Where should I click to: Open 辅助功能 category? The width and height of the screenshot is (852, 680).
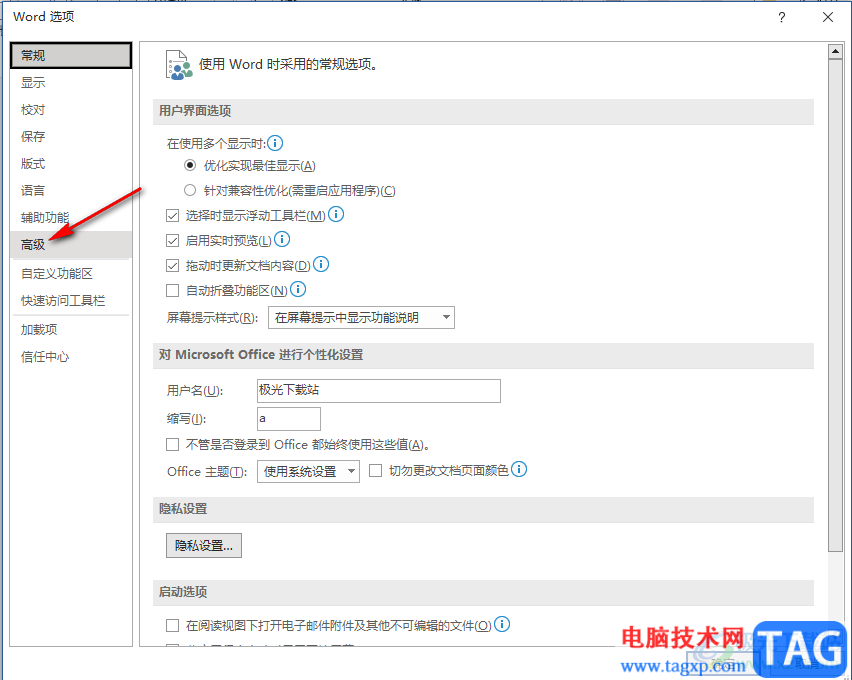pyautogui.click(x=71, y=217)
